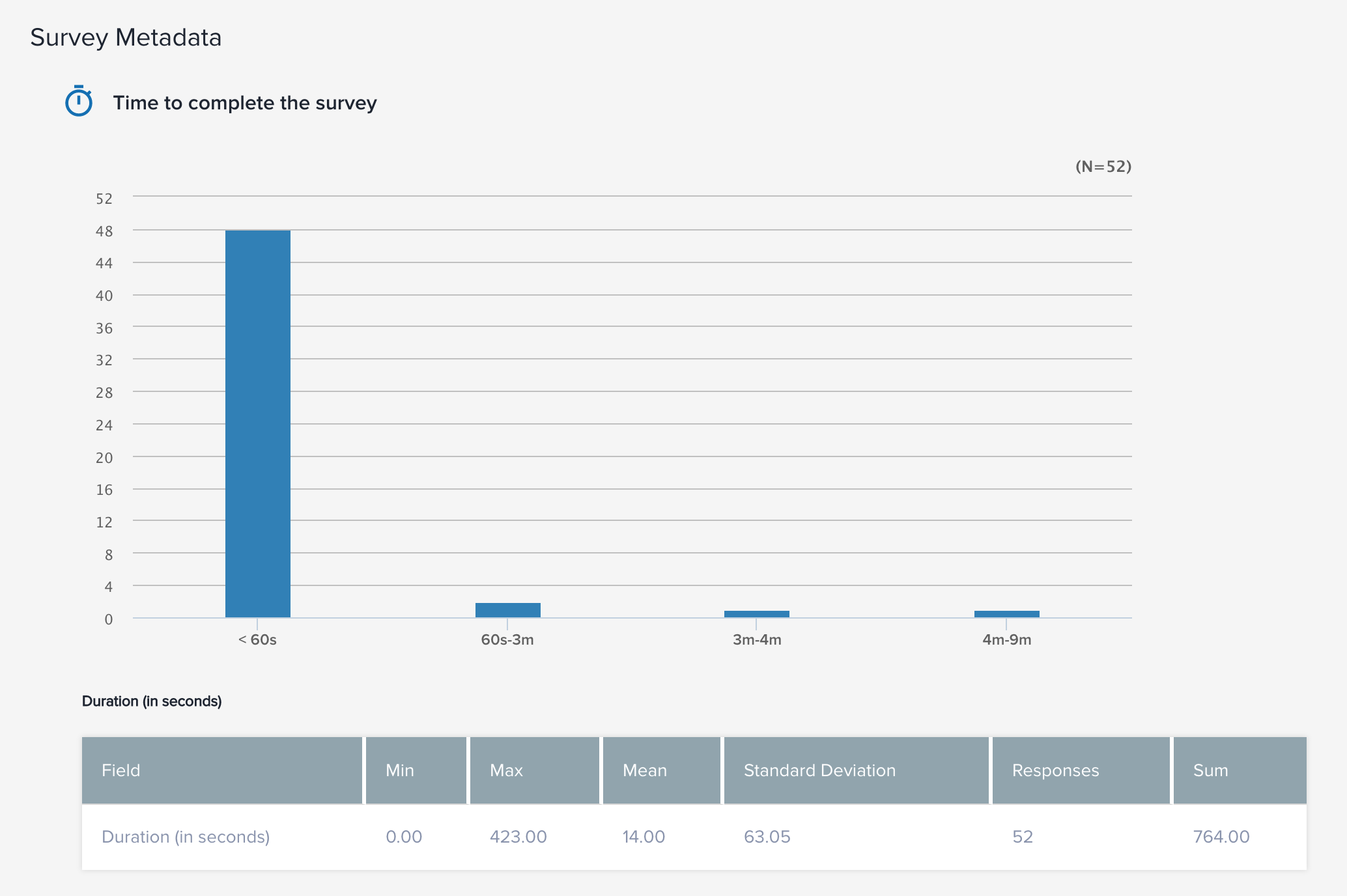
Task: Sort by the Min column header
Action: (400, 770)
